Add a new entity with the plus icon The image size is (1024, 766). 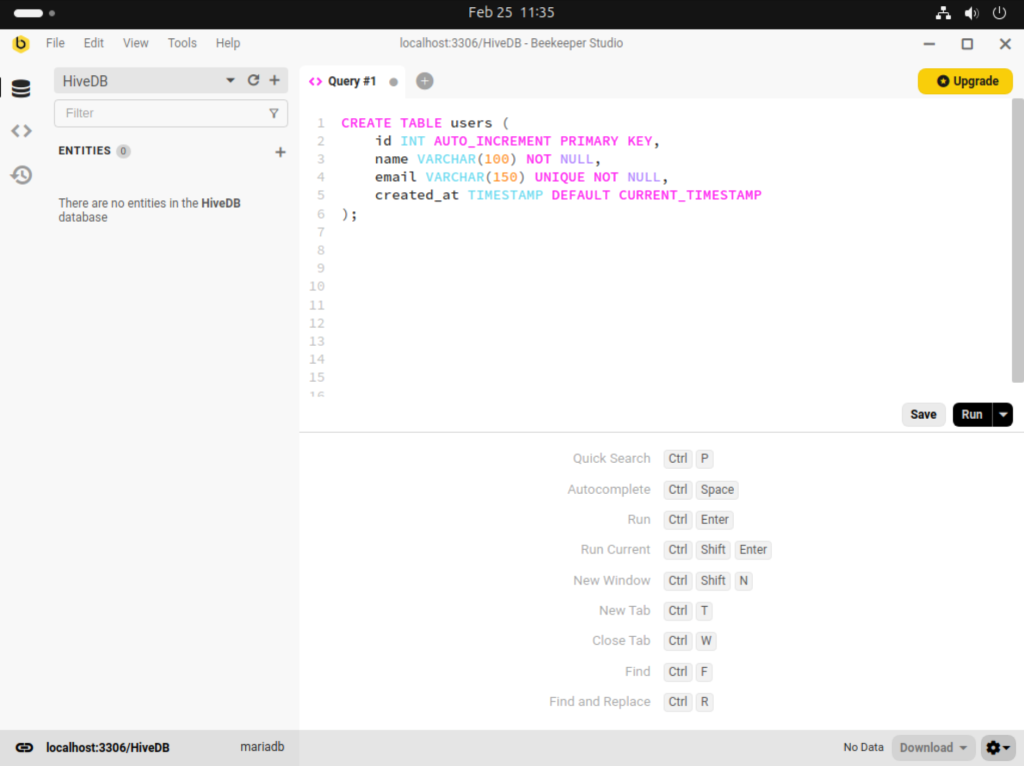[x=281, y=151]
